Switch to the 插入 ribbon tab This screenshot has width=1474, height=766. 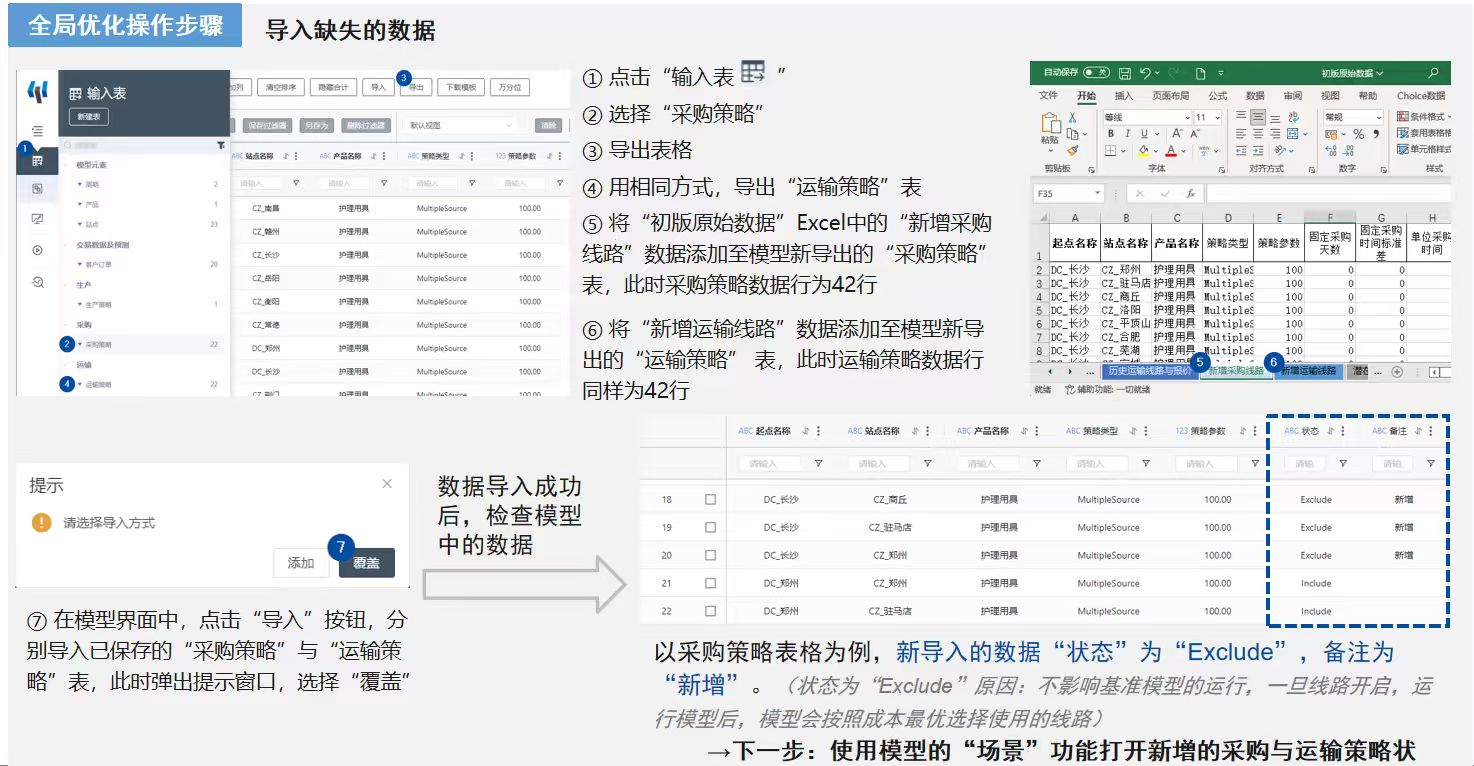pos(1124,96)
